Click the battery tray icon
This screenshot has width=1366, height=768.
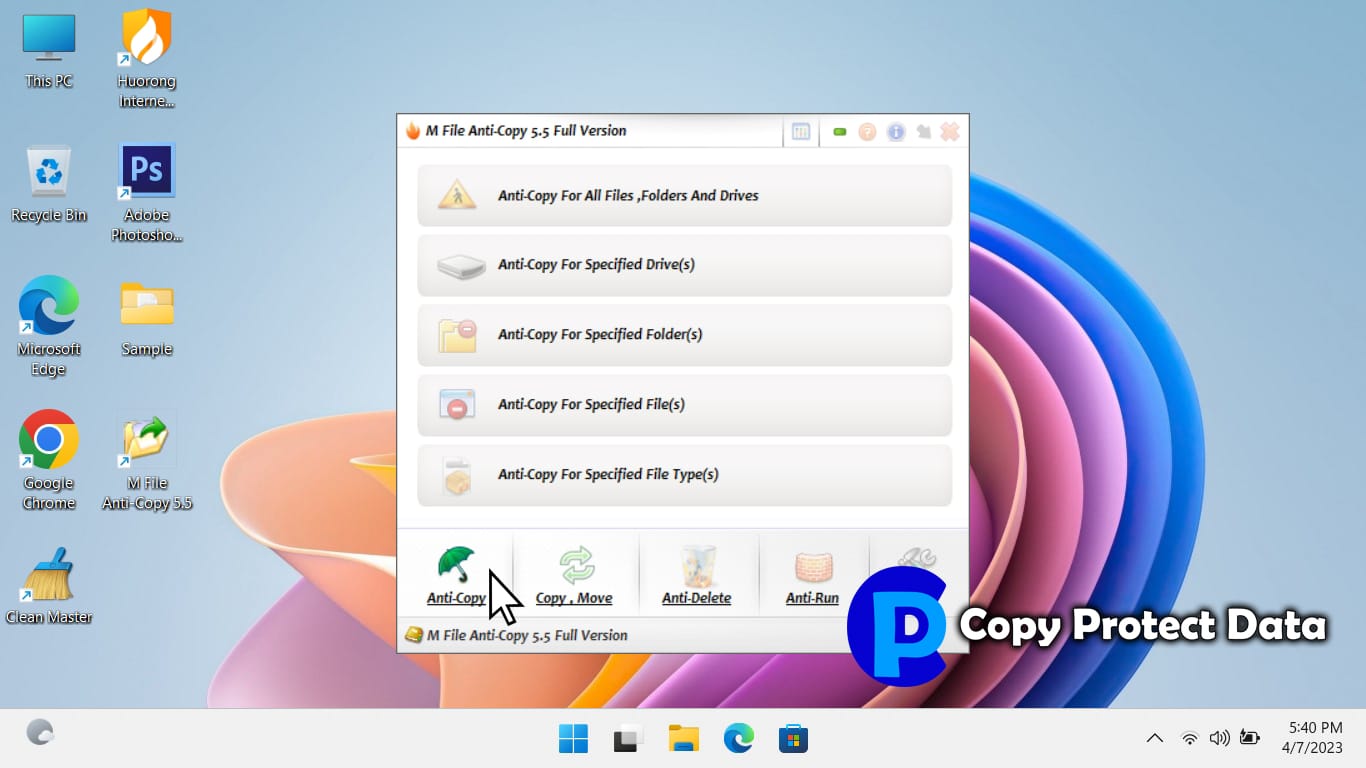(1249, 738)
